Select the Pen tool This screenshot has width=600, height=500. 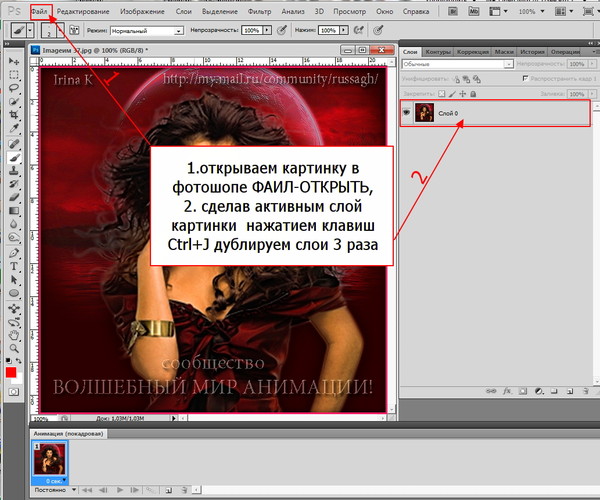click(x=14, y=253)
